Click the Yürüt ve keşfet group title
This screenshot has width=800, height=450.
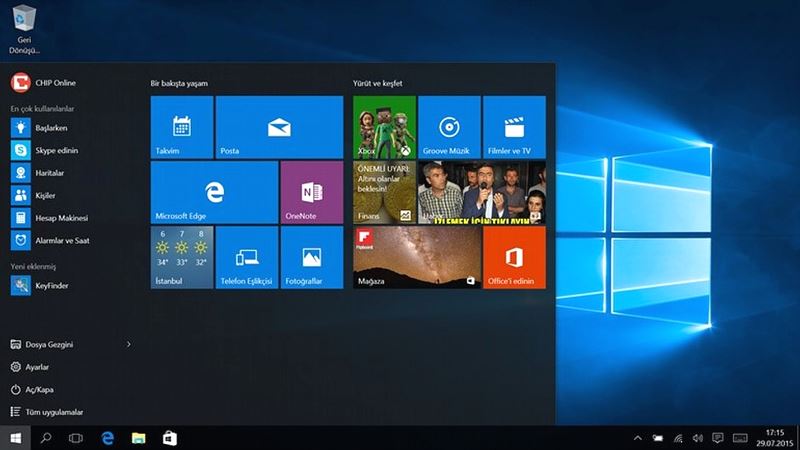click(378, 83)
